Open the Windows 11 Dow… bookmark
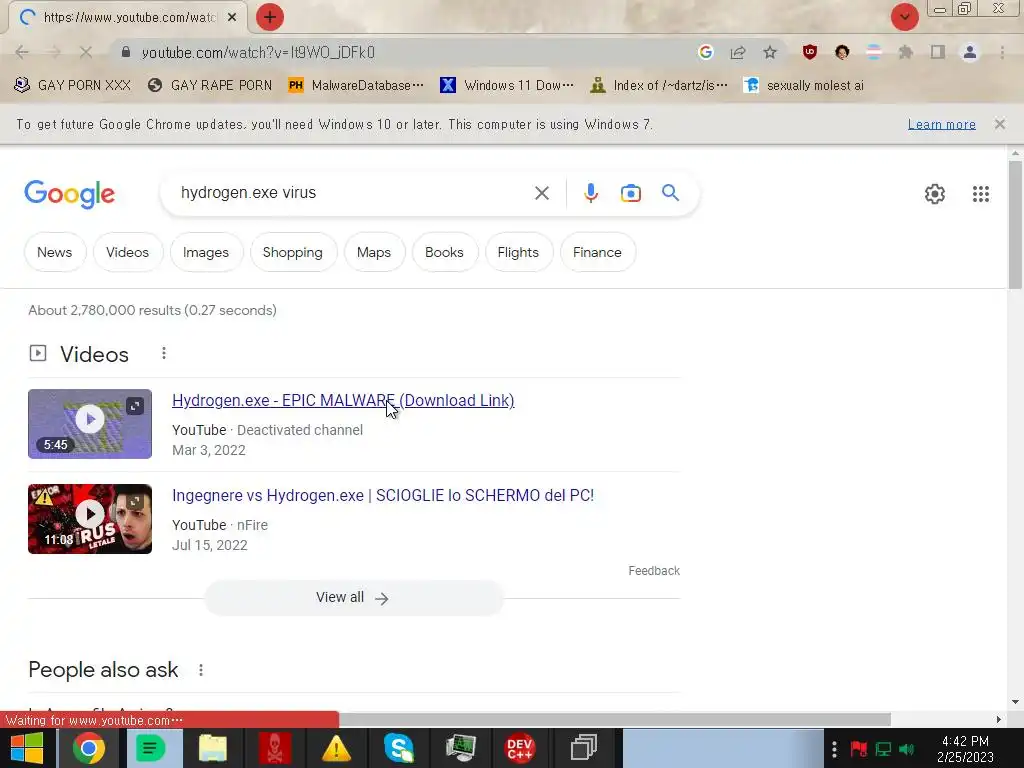Screen dimensions: 1024x768 point(507,86)
